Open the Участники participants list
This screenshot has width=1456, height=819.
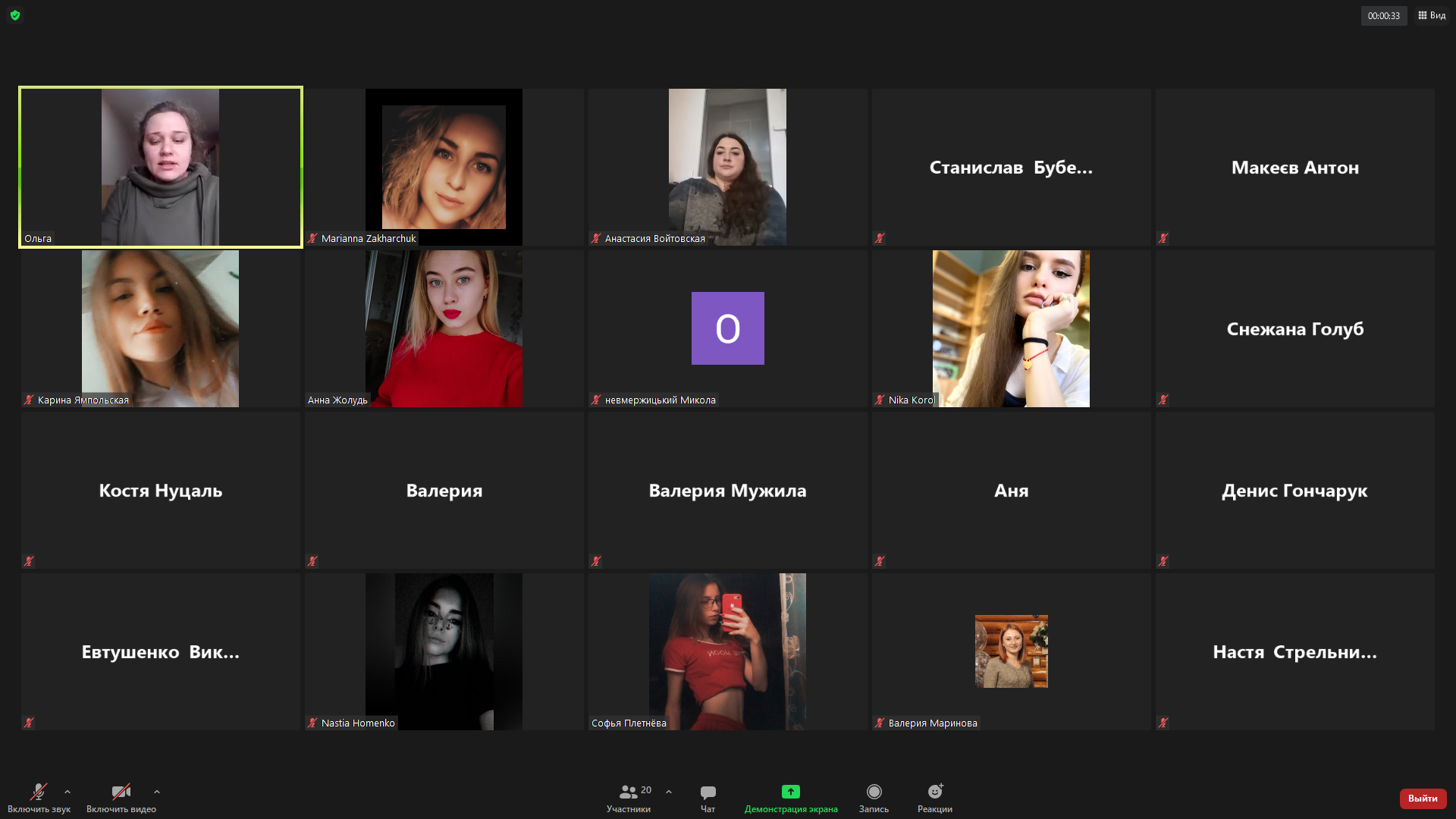[629, 798]
